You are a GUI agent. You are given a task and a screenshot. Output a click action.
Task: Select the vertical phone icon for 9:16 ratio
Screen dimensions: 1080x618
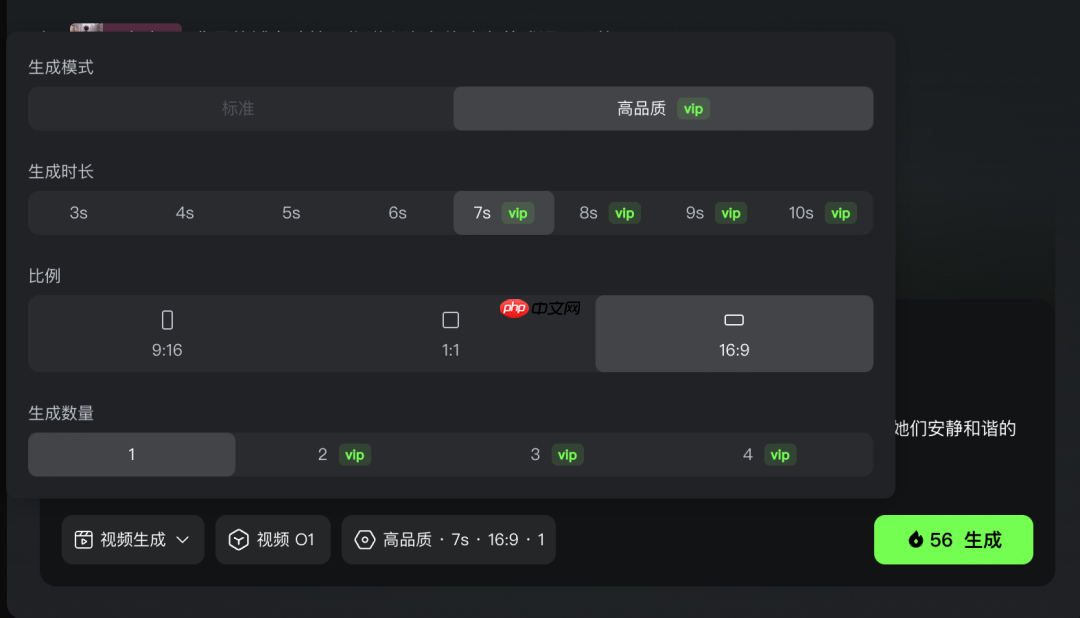pyautogui.click(x=166, y=318)
